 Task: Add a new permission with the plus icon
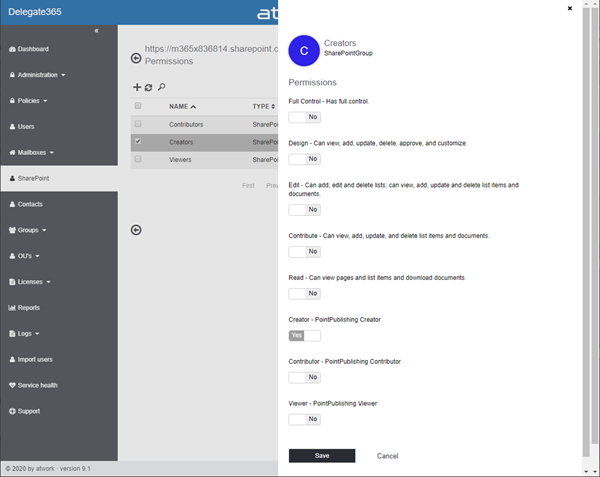click(x=137, y=87)
